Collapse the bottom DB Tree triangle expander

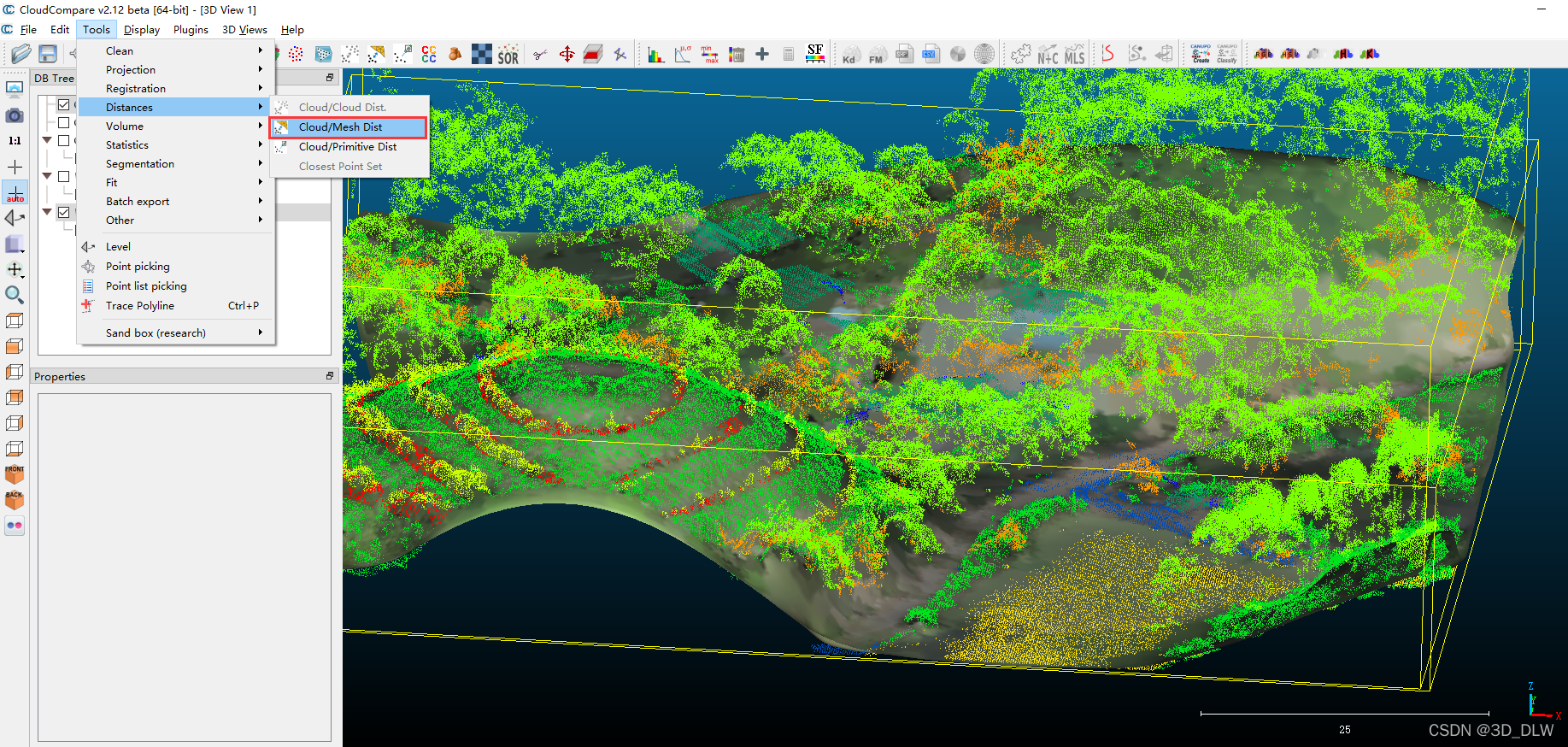(47, 212)
